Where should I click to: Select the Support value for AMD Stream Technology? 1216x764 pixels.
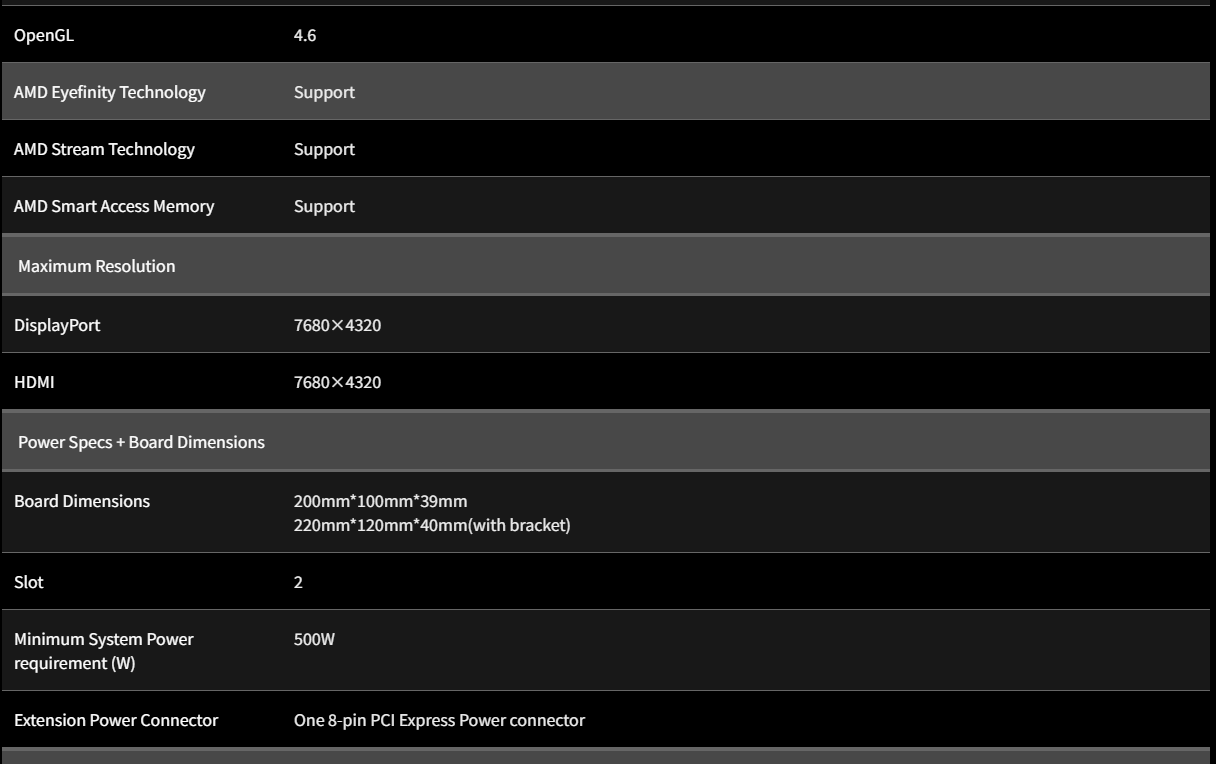pos(324,149)
